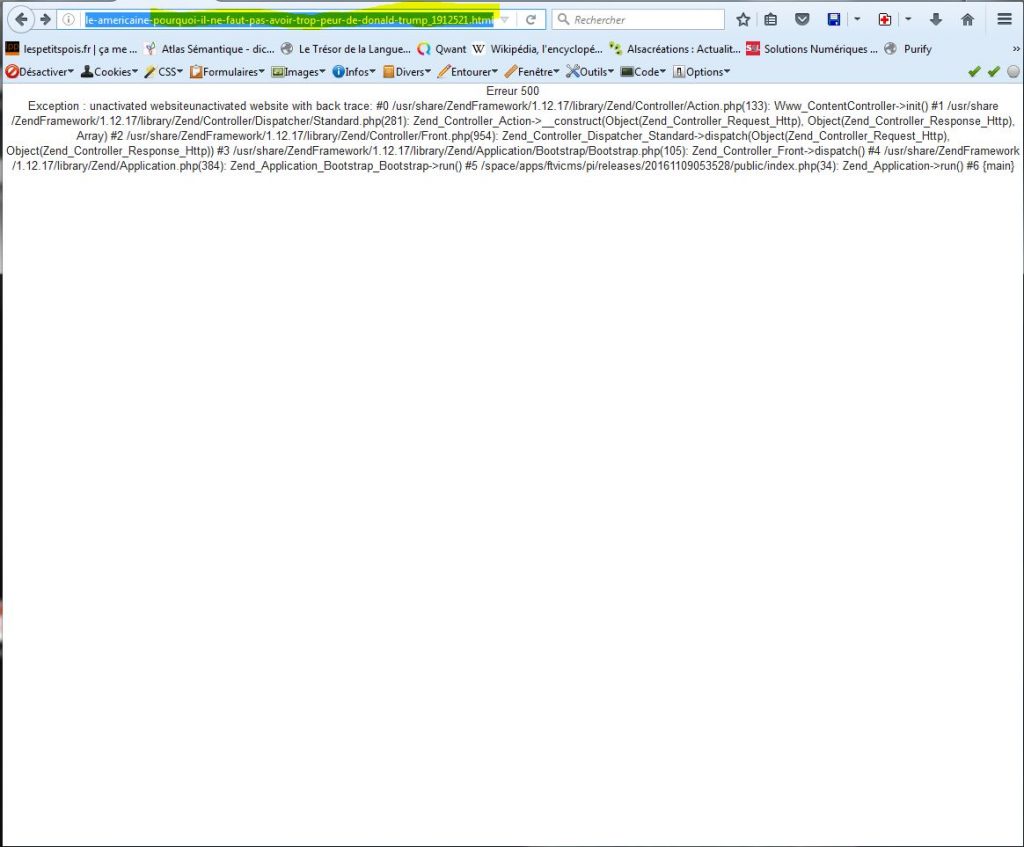The image size is (1024, 847).
Task: Focus the Rechercher search field
Action: (x=638, y=20)
